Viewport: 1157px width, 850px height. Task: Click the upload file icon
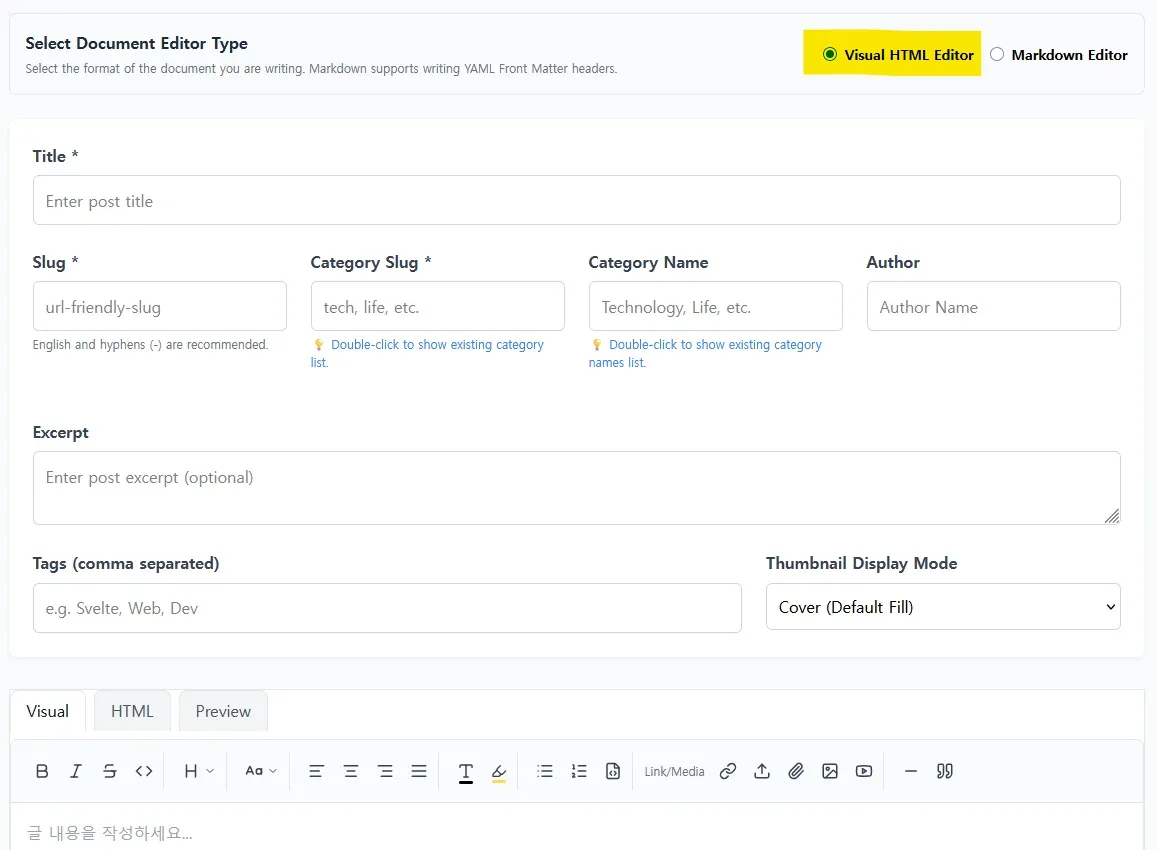[762, 771]
